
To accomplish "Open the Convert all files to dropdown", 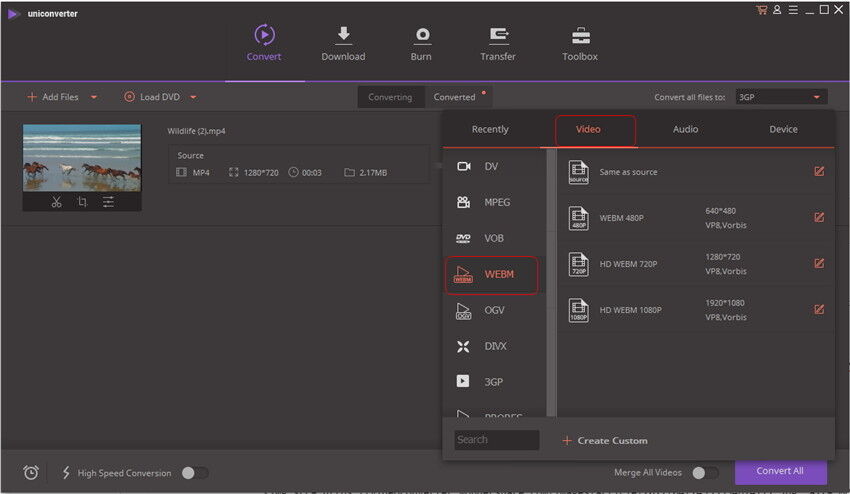I will 781,97.
